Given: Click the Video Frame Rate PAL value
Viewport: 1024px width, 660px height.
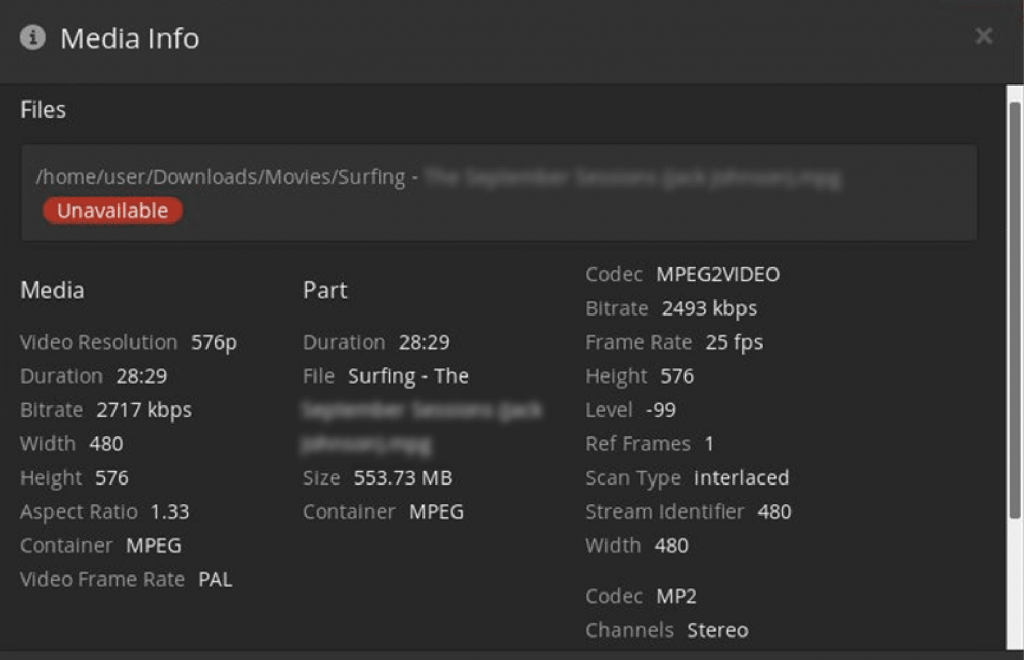Looking at the screenshot, I should (x=215, y=579).
